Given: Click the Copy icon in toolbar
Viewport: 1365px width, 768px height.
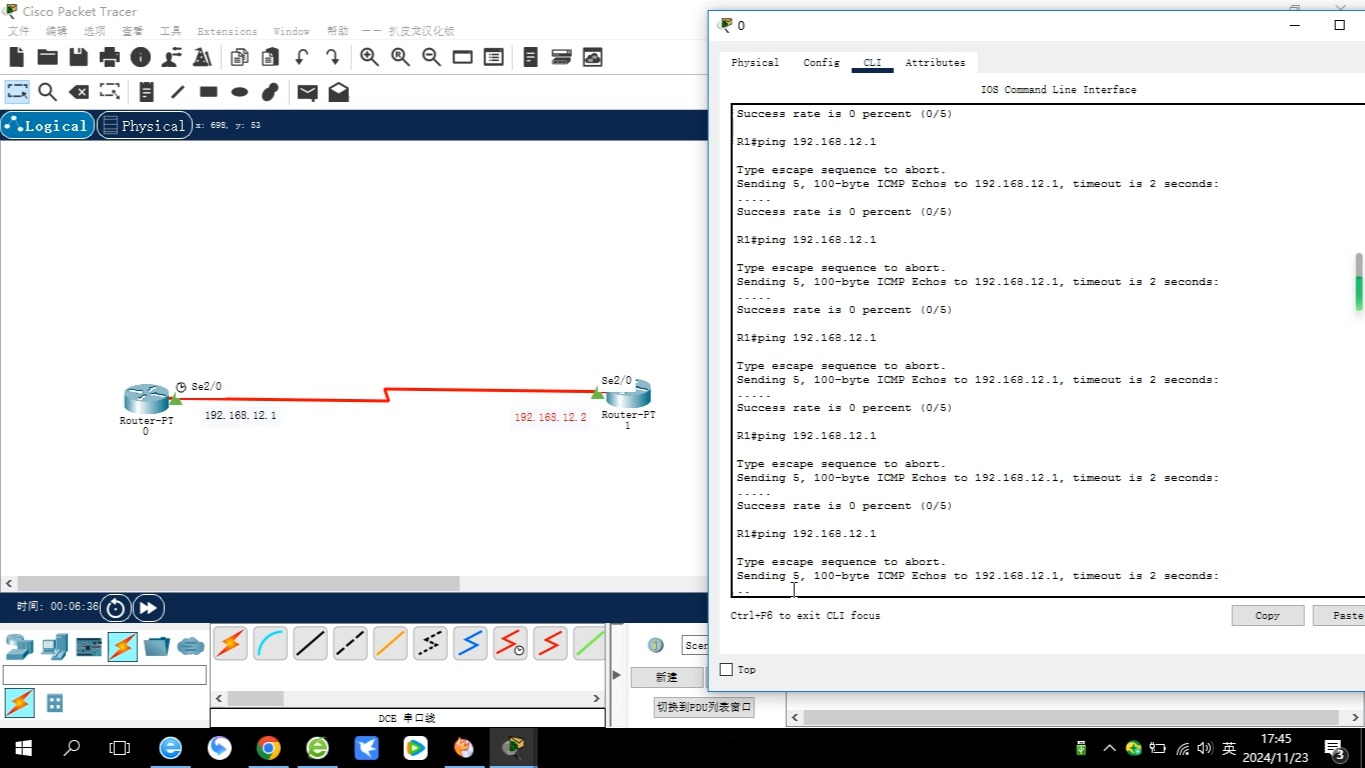Looking at the screenshot, I should point(239,57).
